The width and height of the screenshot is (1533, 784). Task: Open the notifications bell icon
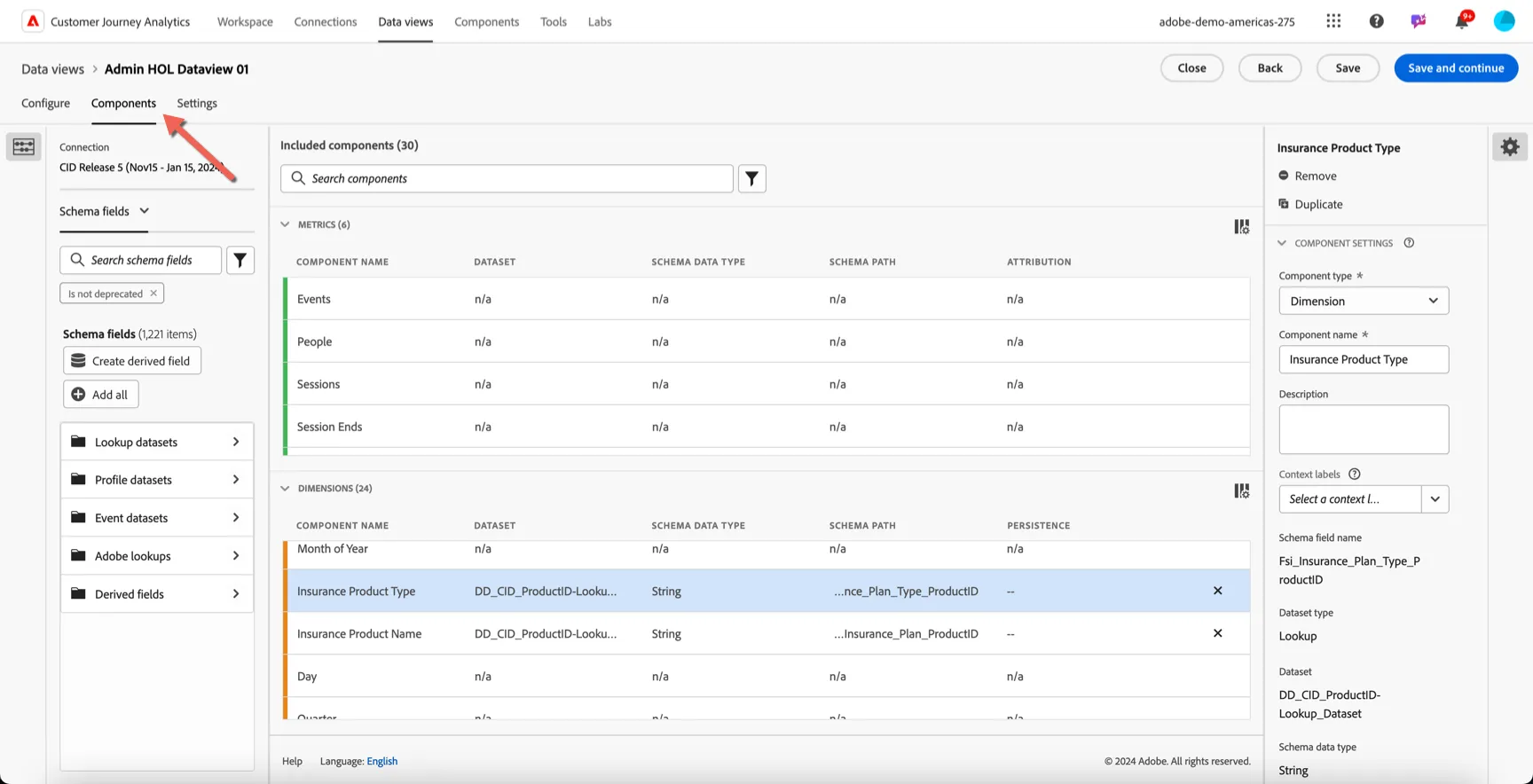click(x=1461, y=21)
